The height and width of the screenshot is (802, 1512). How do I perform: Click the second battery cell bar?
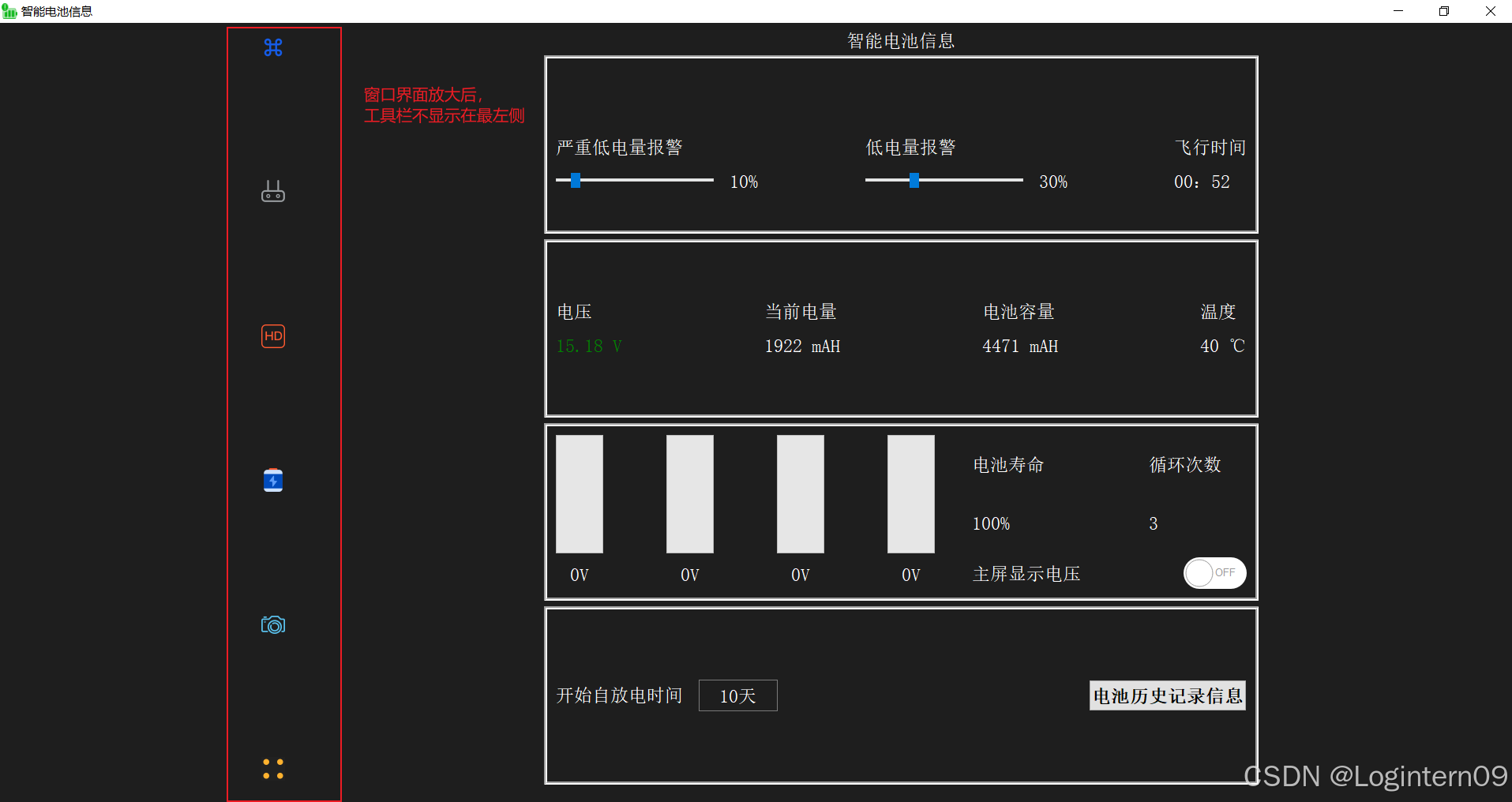tap(690, 494)
